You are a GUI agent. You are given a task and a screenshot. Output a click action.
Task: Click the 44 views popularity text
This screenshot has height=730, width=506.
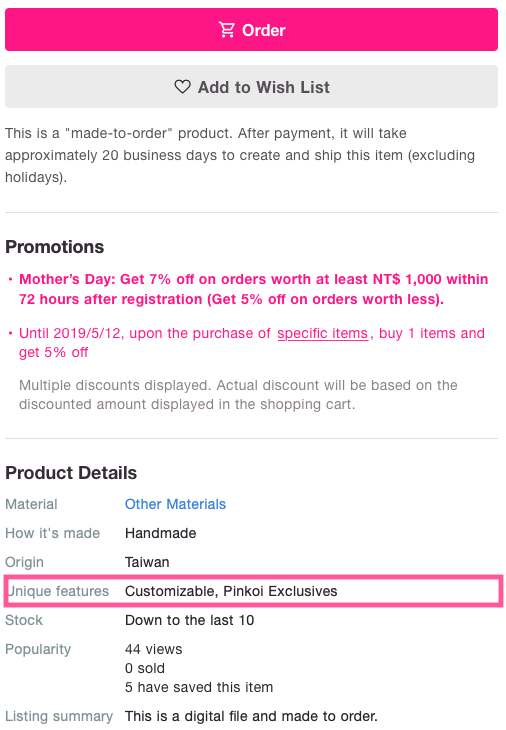pyautogui.click(x=154, y=649)
